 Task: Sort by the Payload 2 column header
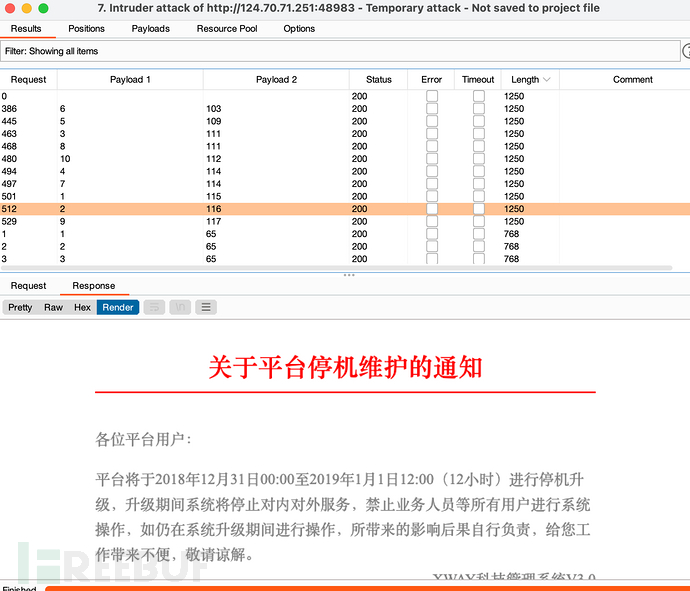click(276, 80)
